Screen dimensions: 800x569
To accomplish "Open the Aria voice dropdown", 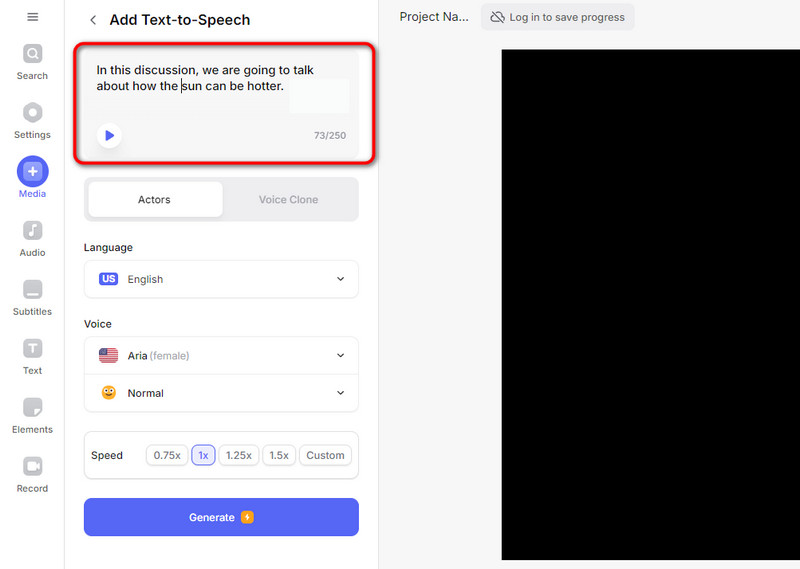I will (221, 355).
